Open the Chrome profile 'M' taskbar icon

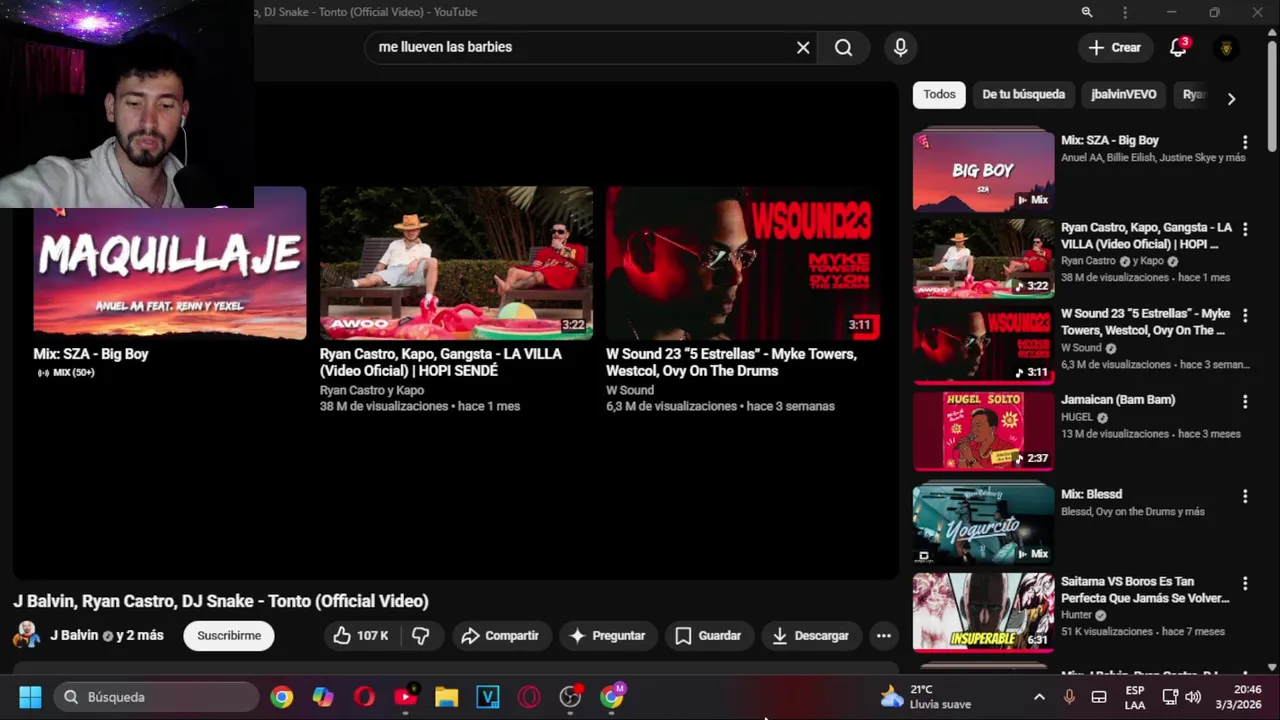click(x=611, y=697)
